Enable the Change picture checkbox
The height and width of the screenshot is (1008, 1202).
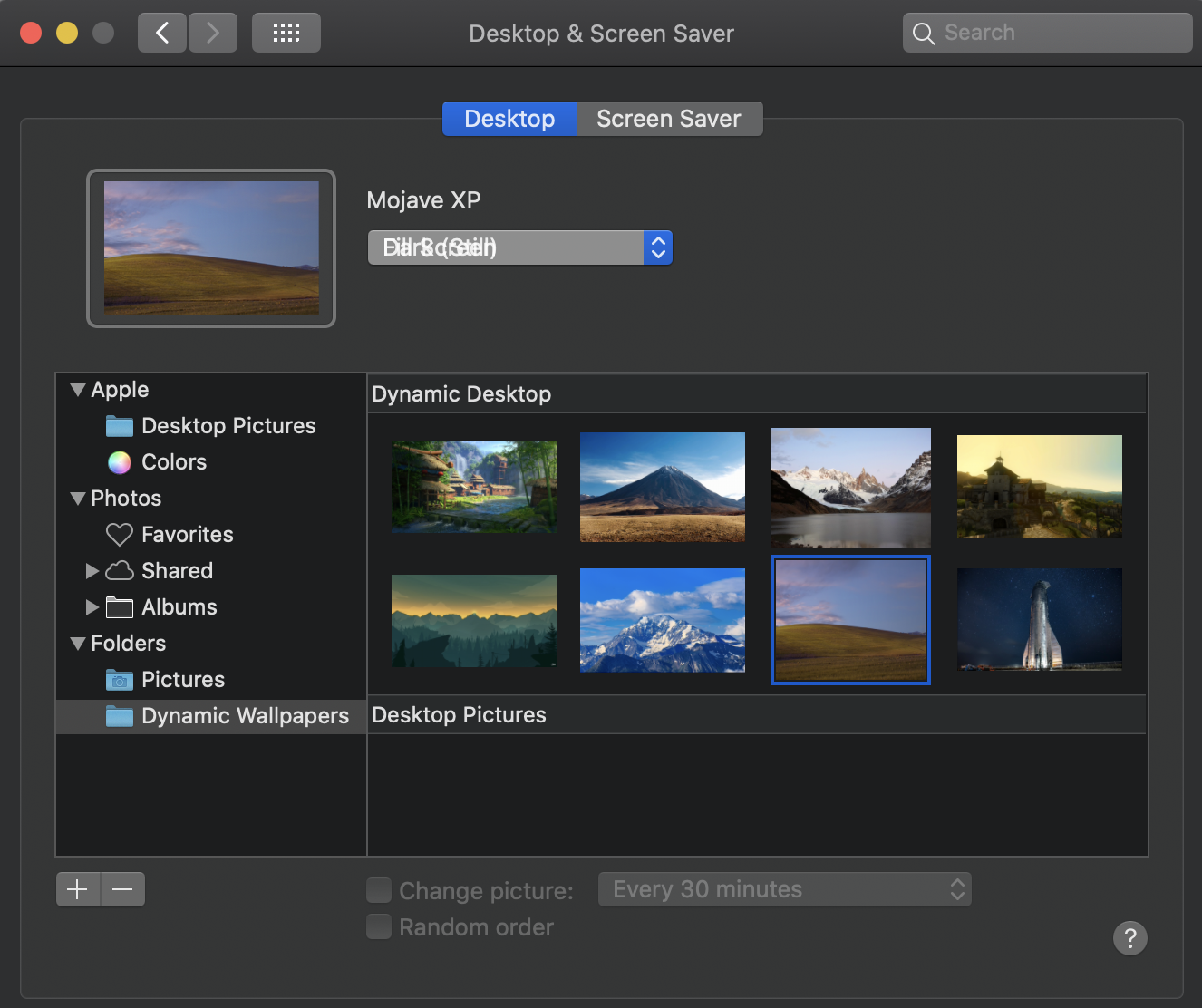pos(379,890)
